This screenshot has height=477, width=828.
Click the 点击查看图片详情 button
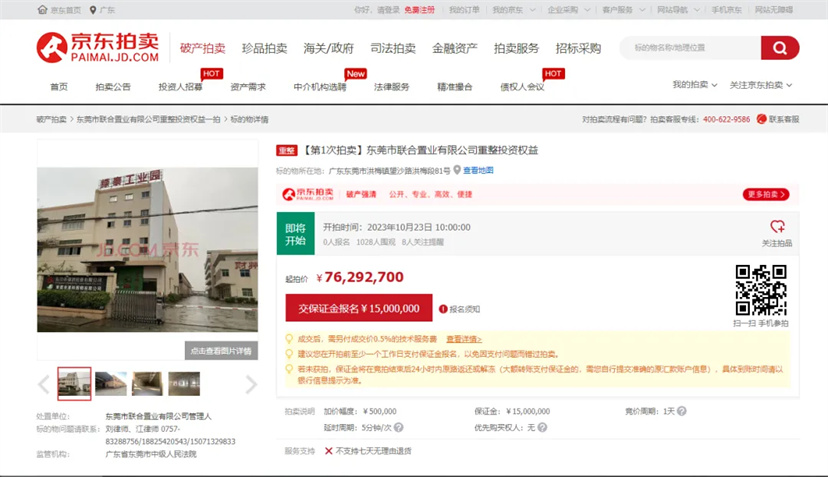click(x=221, y=351)
